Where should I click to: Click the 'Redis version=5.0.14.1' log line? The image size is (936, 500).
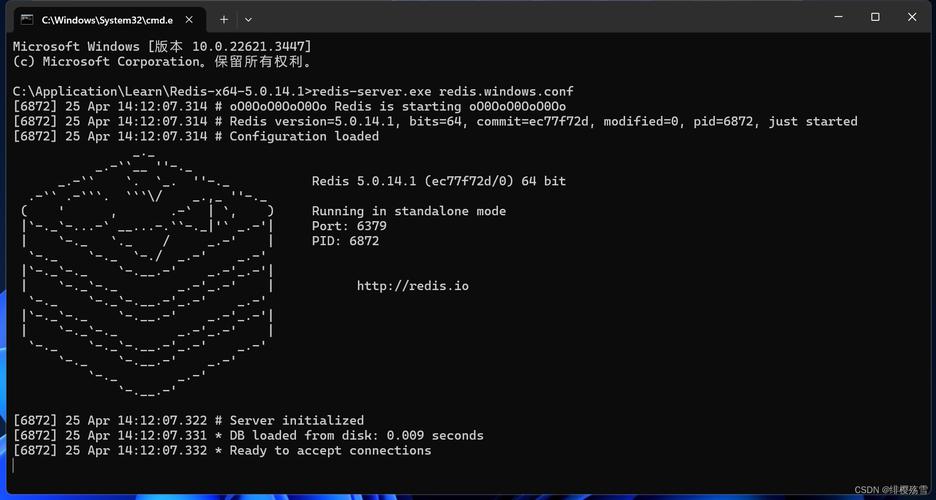click(x=435, y=121)
